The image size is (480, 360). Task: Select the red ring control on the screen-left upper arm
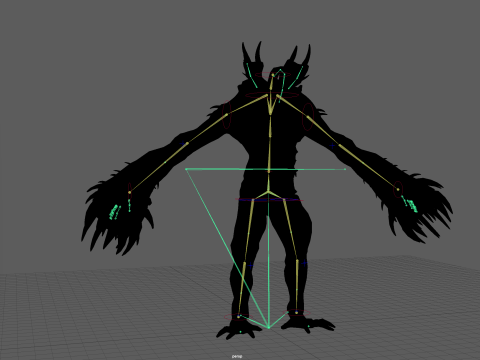coord(227,115)
